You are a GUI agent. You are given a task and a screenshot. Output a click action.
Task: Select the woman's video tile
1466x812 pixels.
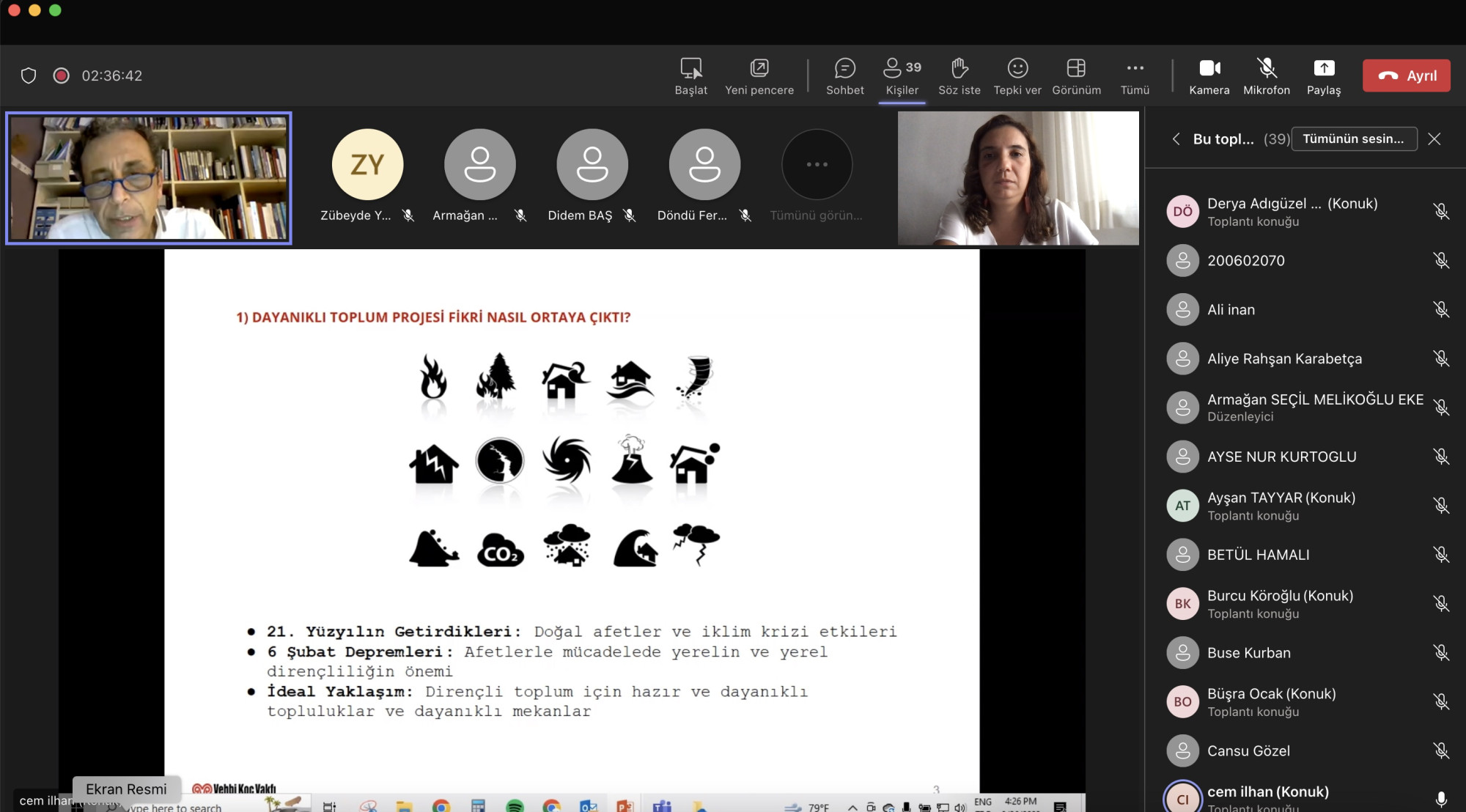[x=1018, y=178]
